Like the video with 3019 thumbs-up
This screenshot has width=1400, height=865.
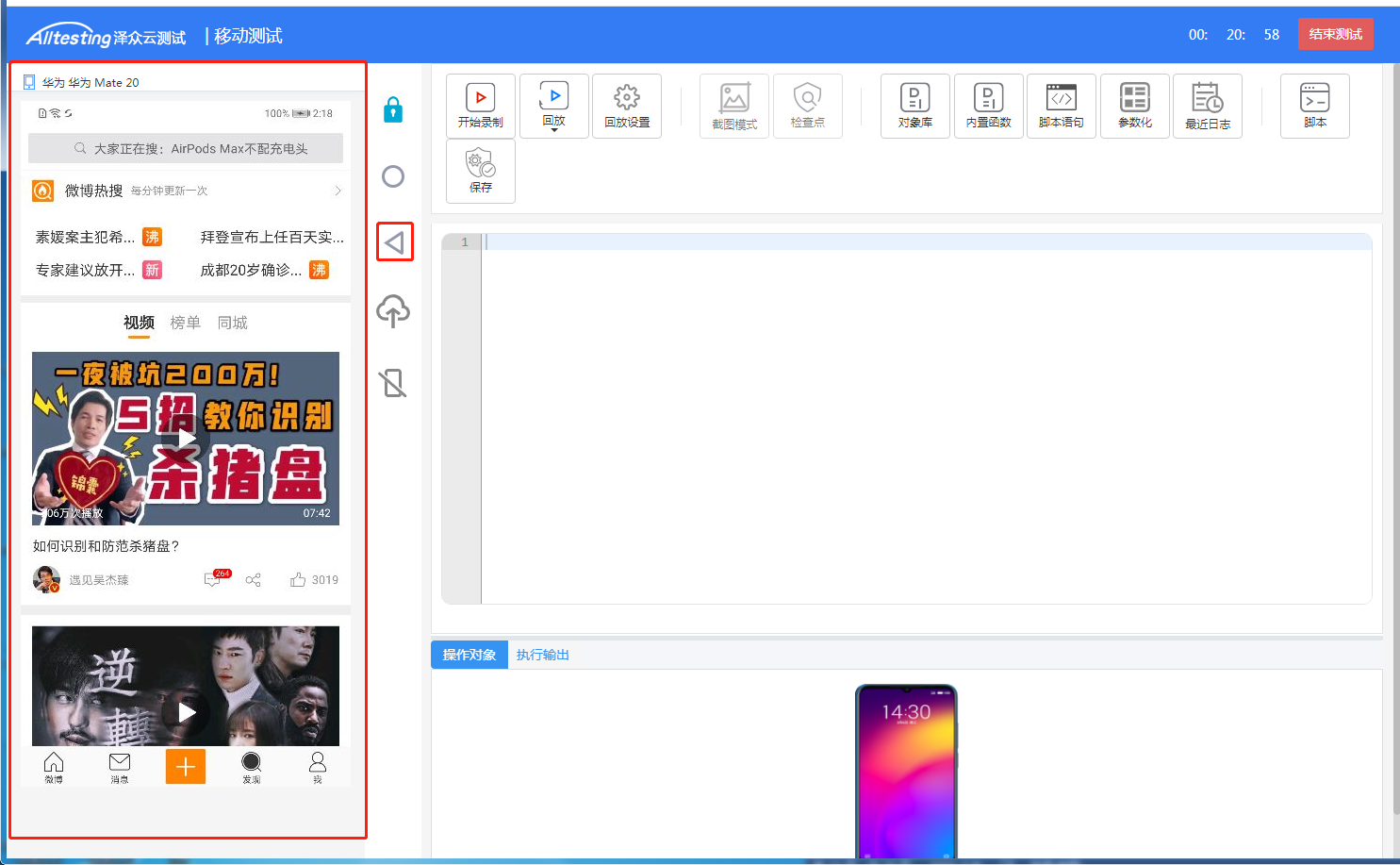pyautogui.click(x=314, y=580)
